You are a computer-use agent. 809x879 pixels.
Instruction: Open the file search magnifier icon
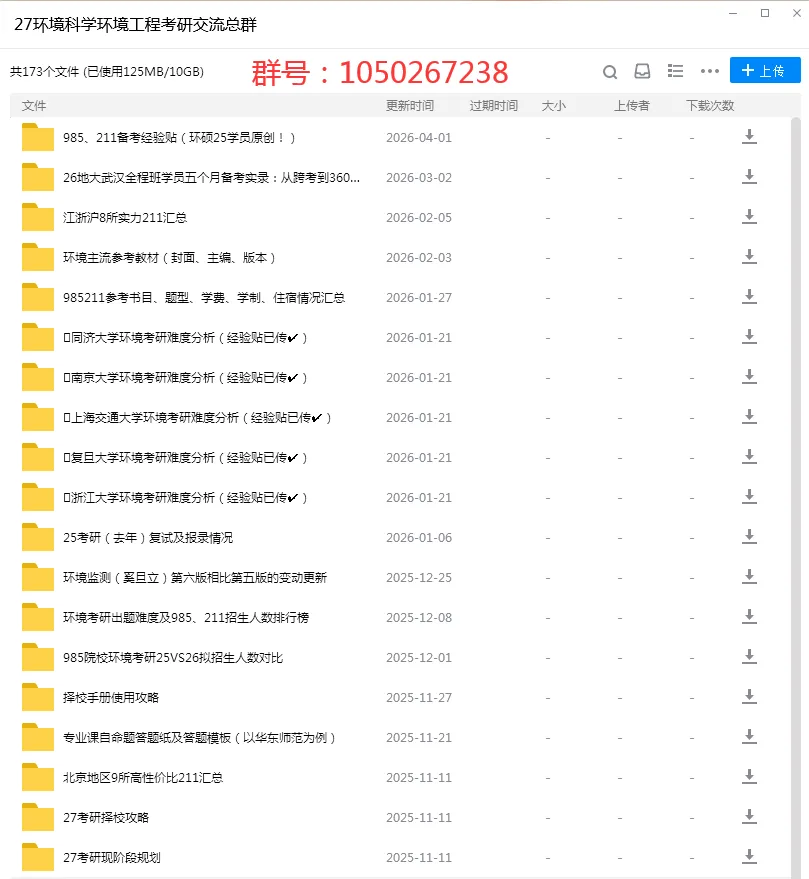click(x=610, y=71)
